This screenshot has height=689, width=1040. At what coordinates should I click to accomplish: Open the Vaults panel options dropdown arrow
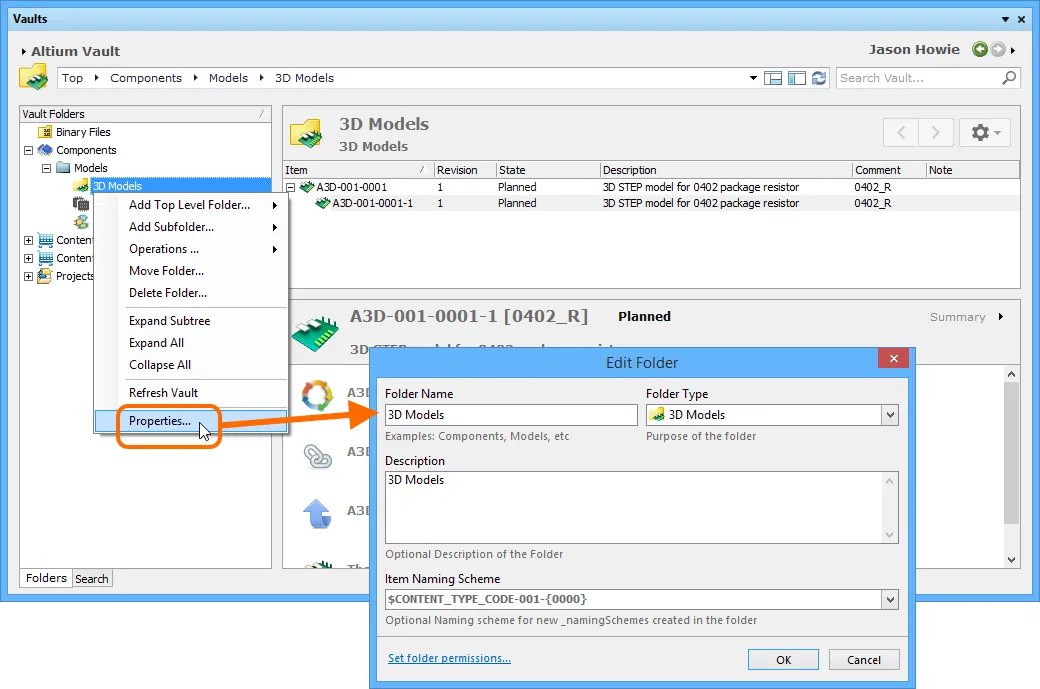tap(1006, 19)
